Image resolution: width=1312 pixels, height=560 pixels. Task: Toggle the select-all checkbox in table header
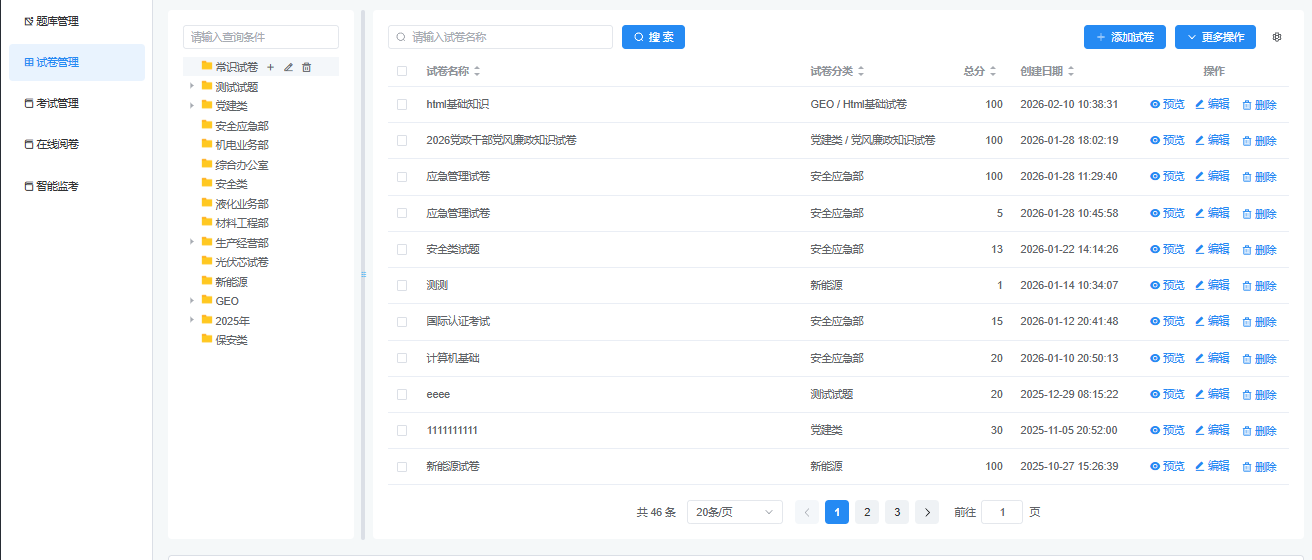[402, 71]
